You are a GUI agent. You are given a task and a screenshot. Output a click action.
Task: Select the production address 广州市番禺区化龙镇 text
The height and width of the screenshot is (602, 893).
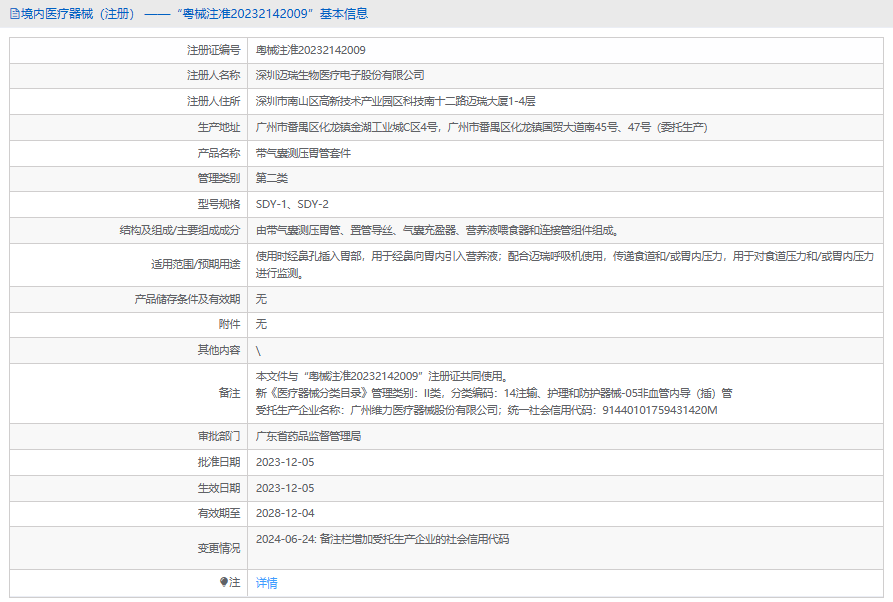(x=304, y=127)
